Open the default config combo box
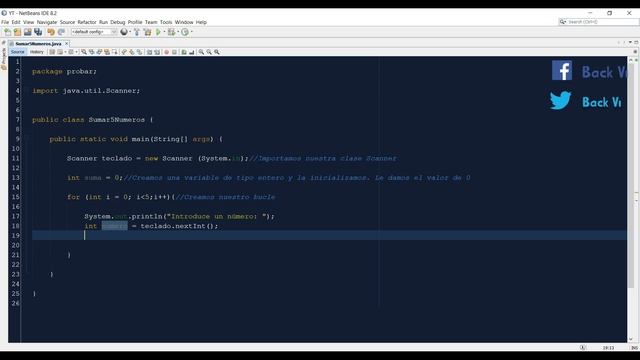Image resolution: width=640 pixels, height=360 pixels. click(94, 32)
